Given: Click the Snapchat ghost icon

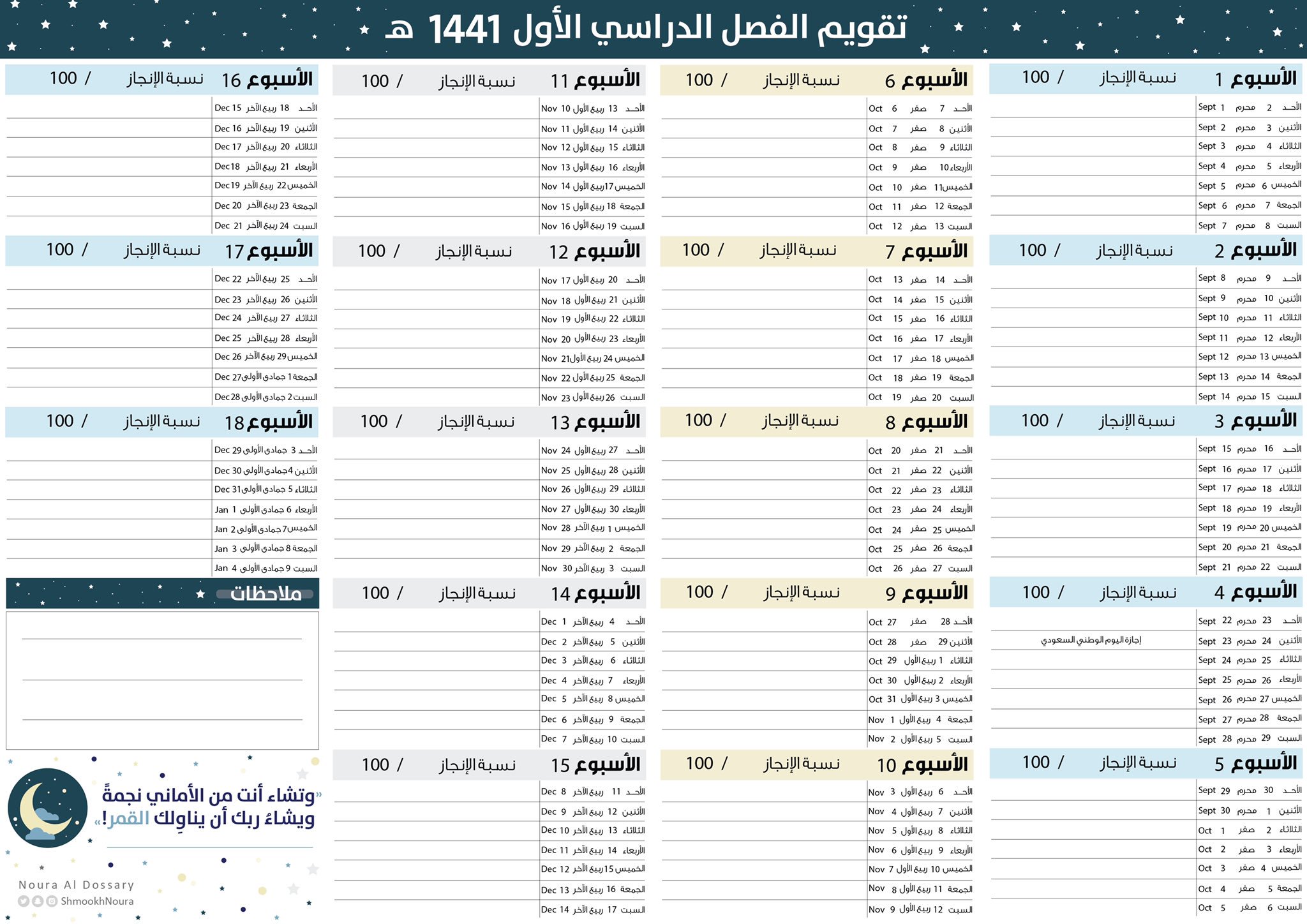Looking at the screenshot, I should (x=38, y=901).
